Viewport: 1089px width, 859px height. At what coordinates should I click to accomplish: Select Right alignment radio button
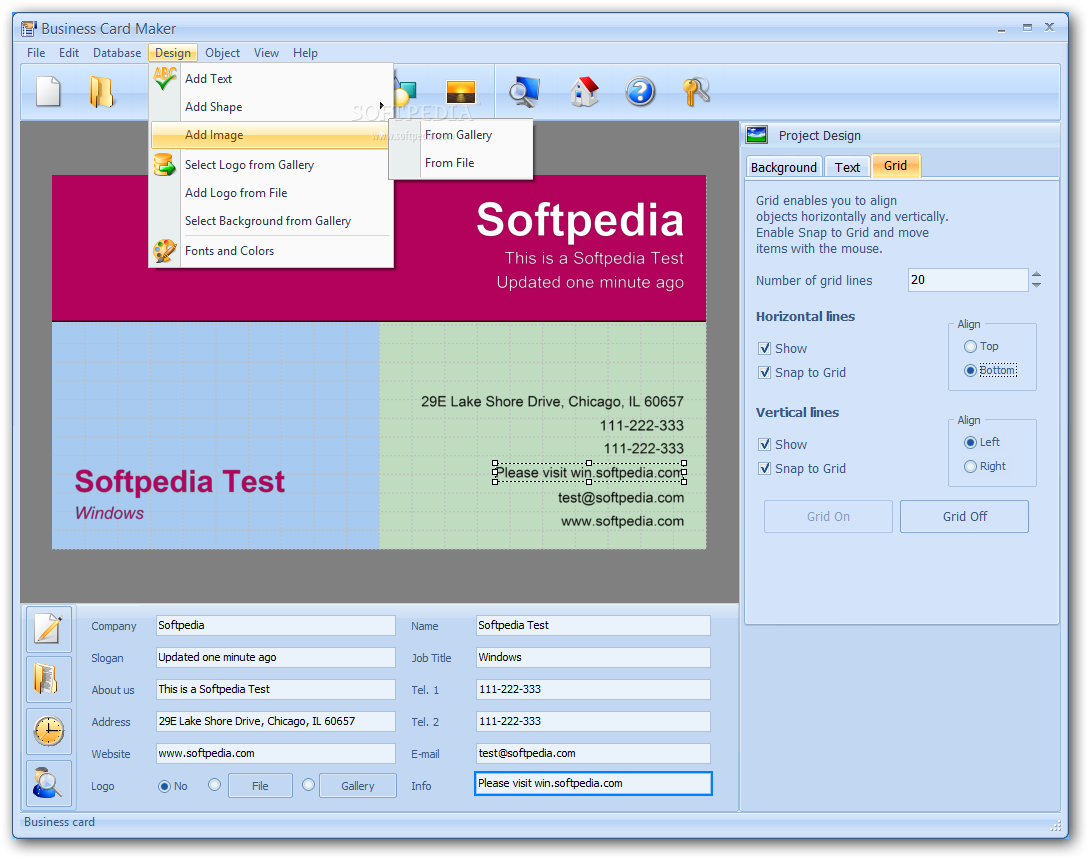click(x=970, y=467)
